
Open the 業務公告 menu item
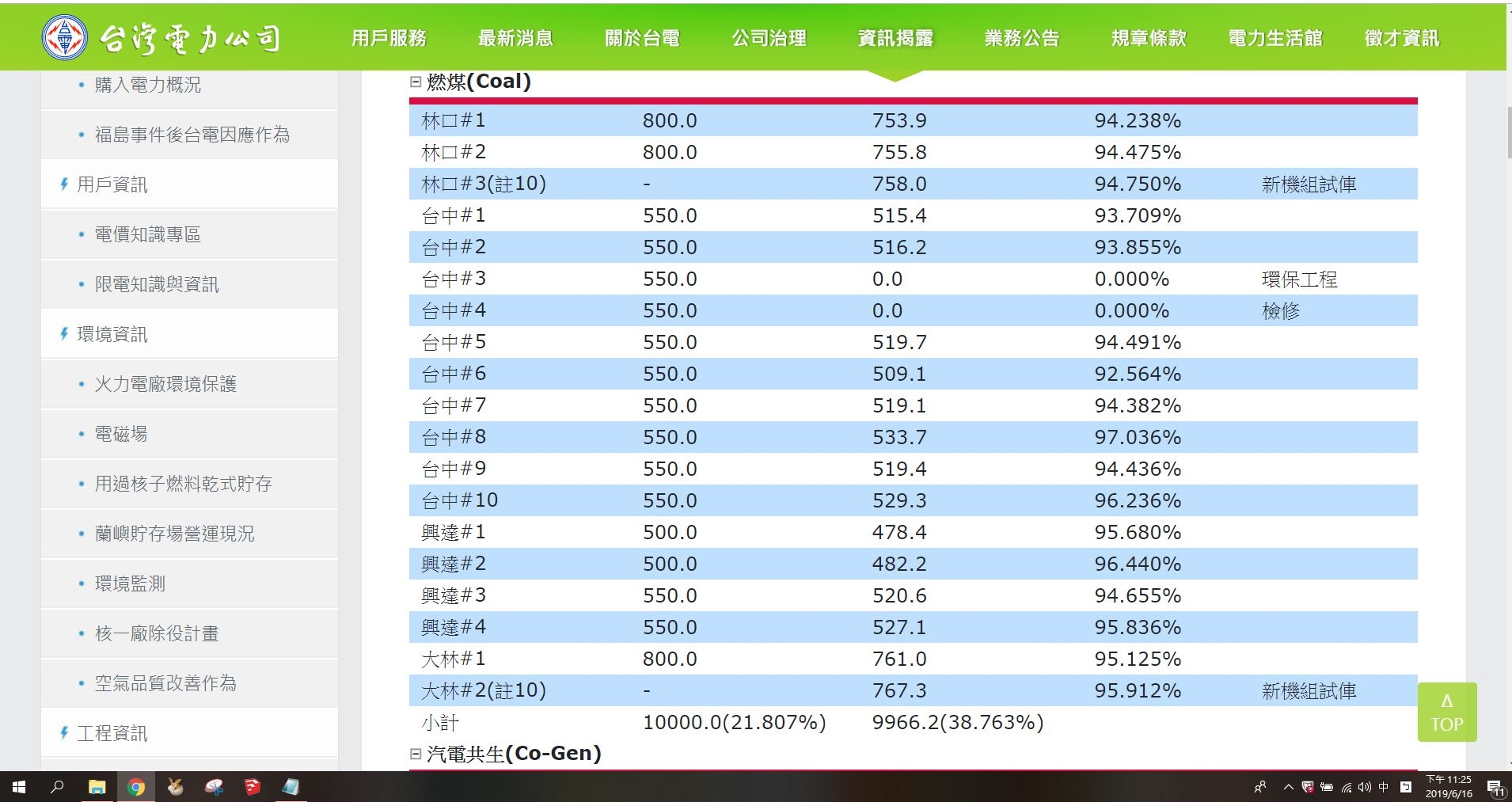pos(1022,38)
